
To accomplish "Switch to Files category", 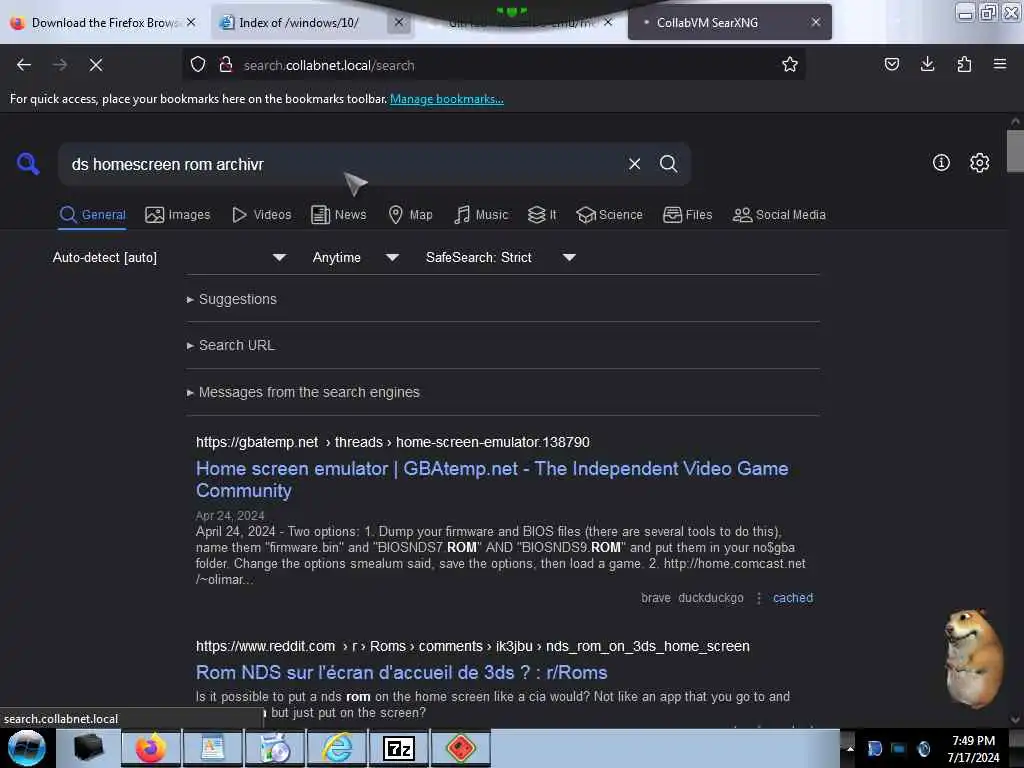I will [x=688, y=215].
